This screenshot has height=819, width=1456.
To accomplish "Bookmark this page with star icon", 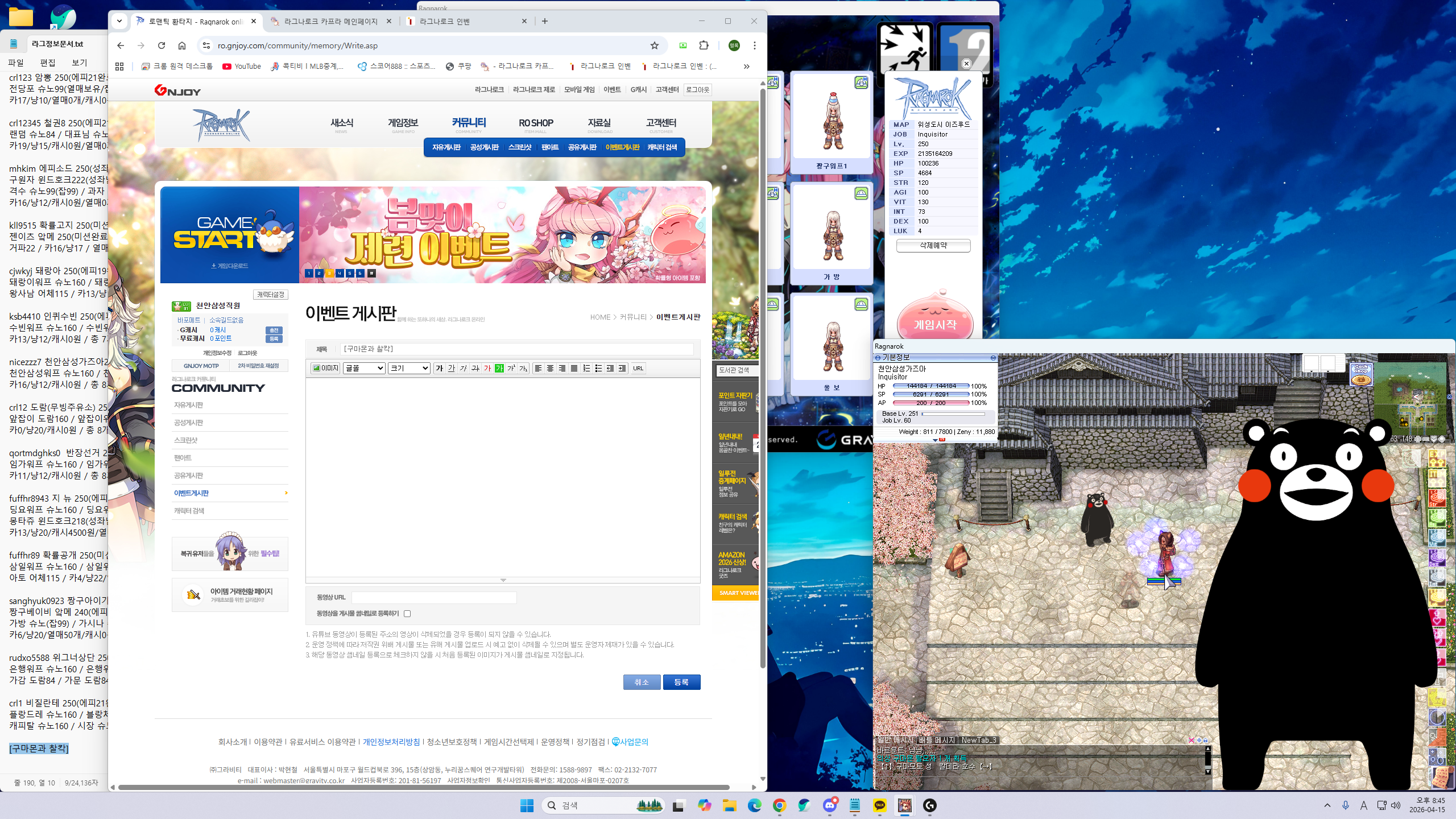I will 655,45.
